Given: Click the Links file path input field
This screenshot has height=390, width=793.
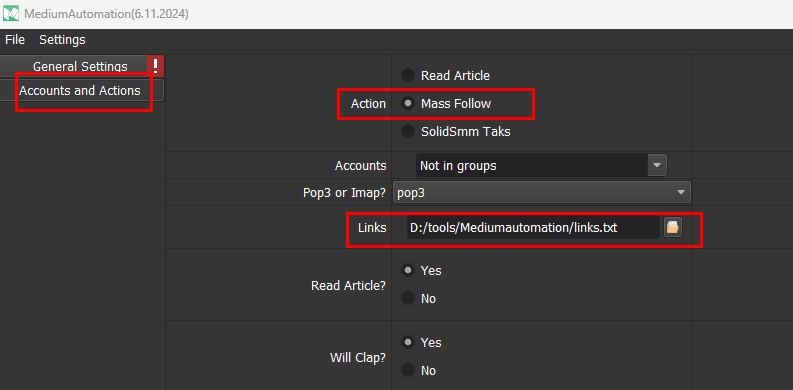Looking at the screenshot, I should (x=533, y=228).
